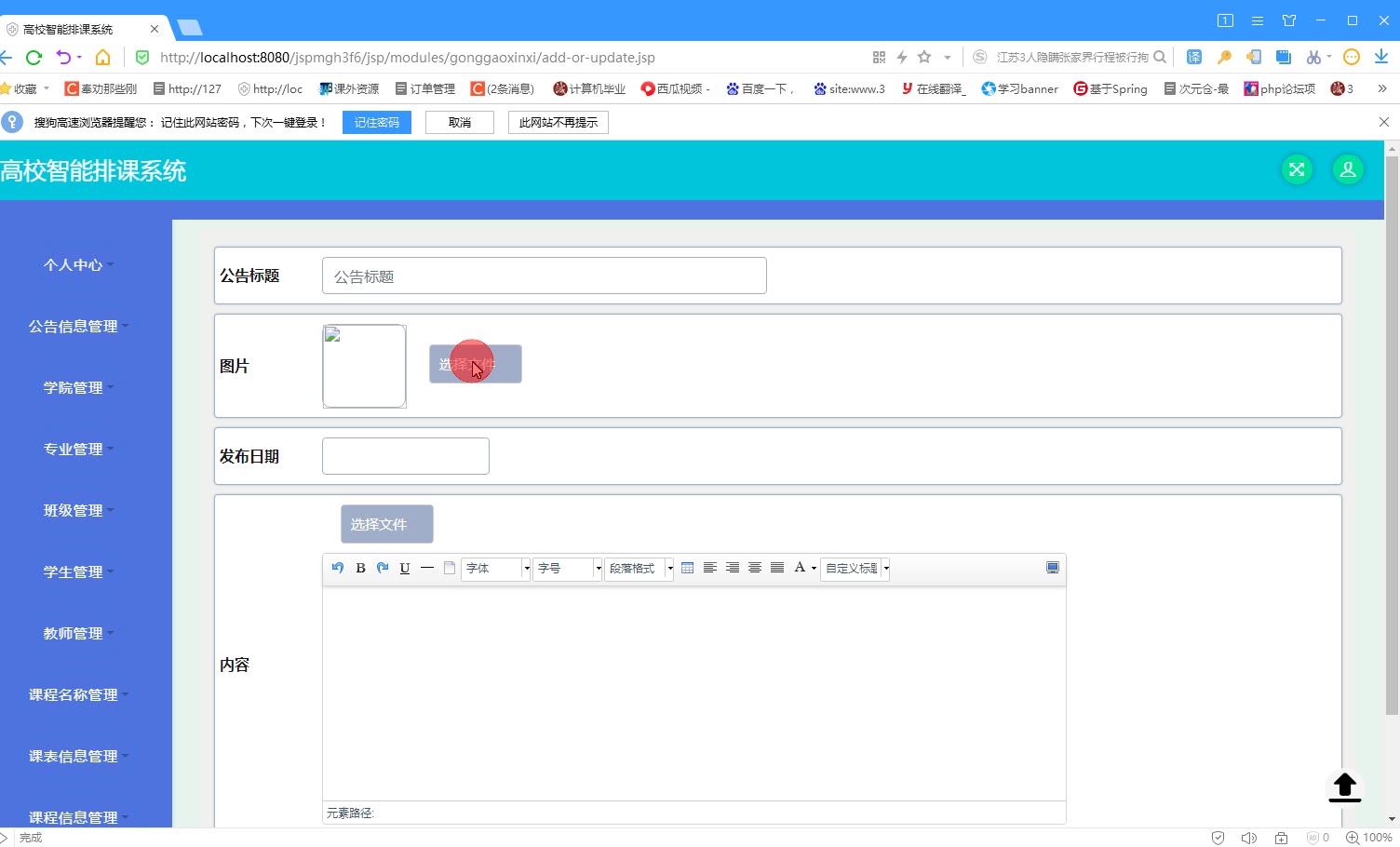The height and width of the screenshot is (847, 1400).
Task: Open the new tab button
Action: point(190,28)
